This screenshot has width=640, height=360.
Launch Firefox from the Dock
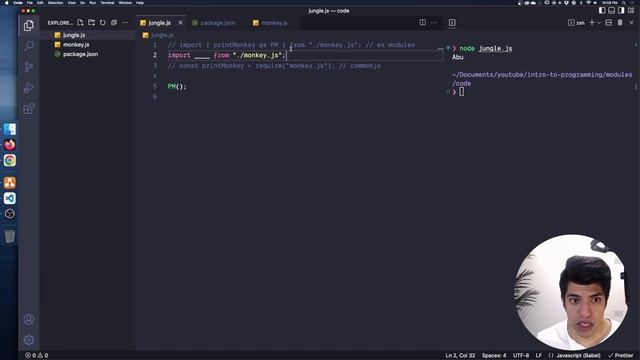[10, 145]
